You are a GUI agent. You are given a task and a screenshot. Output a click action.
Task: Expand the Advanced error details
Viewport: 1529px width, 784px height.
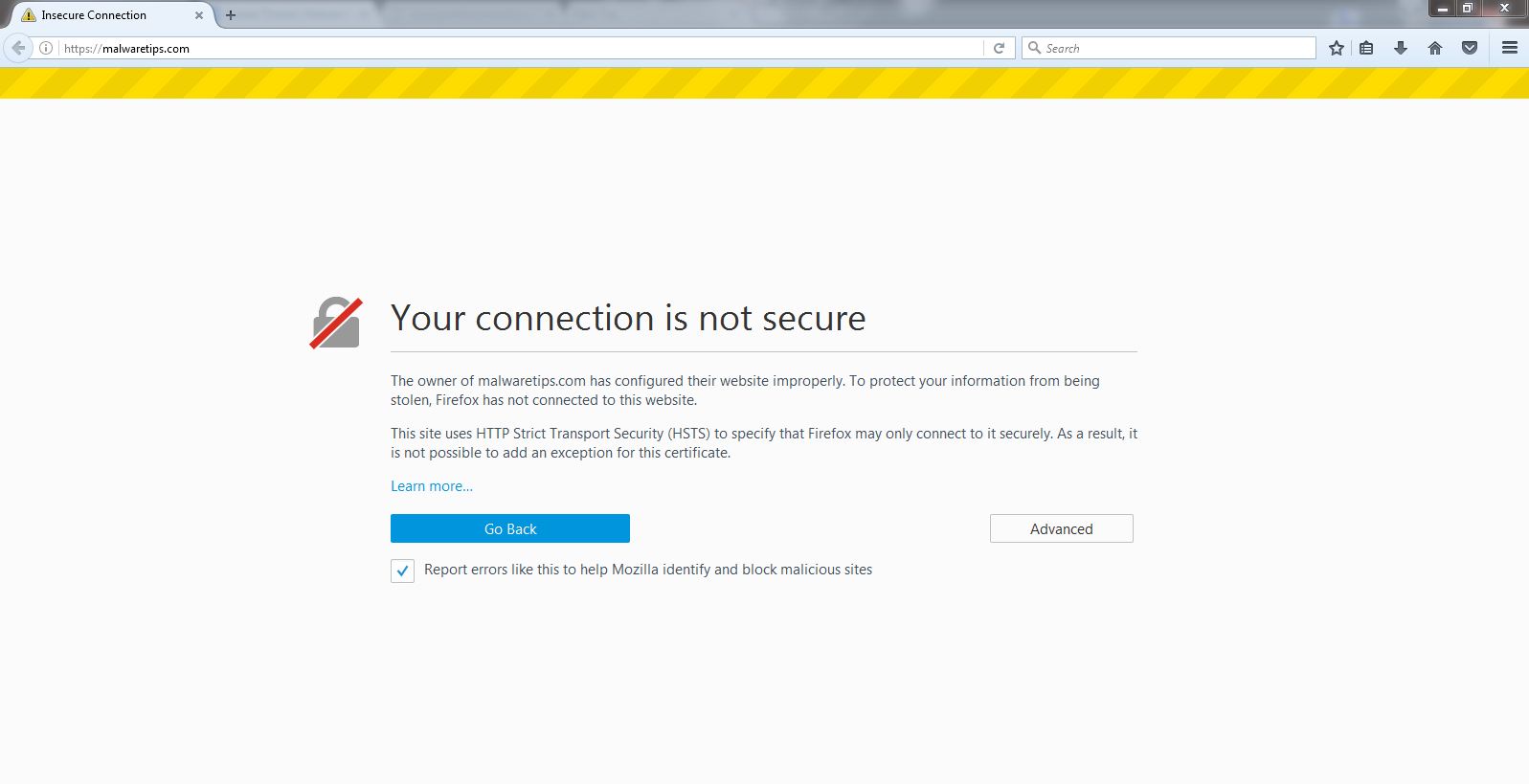coord(1061,528)
